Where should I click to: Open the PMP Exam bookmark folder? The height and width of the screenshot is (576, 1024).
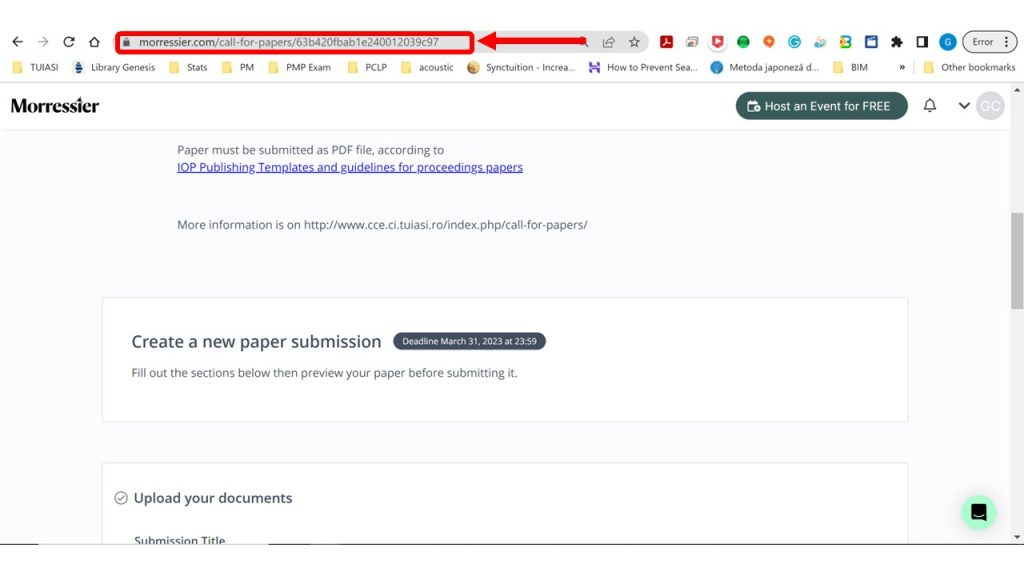[300, 67]
